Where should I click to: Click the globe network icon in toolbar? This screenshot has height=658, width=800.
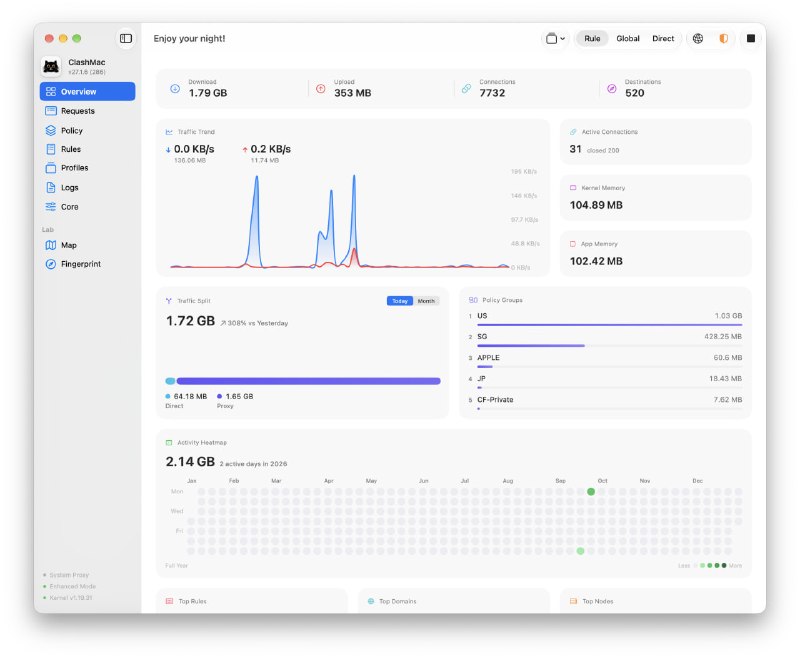point(697,38)
